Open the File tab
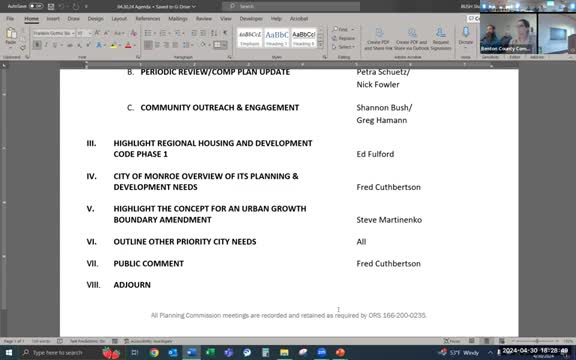The image size is (576, 360). point(10,18)
